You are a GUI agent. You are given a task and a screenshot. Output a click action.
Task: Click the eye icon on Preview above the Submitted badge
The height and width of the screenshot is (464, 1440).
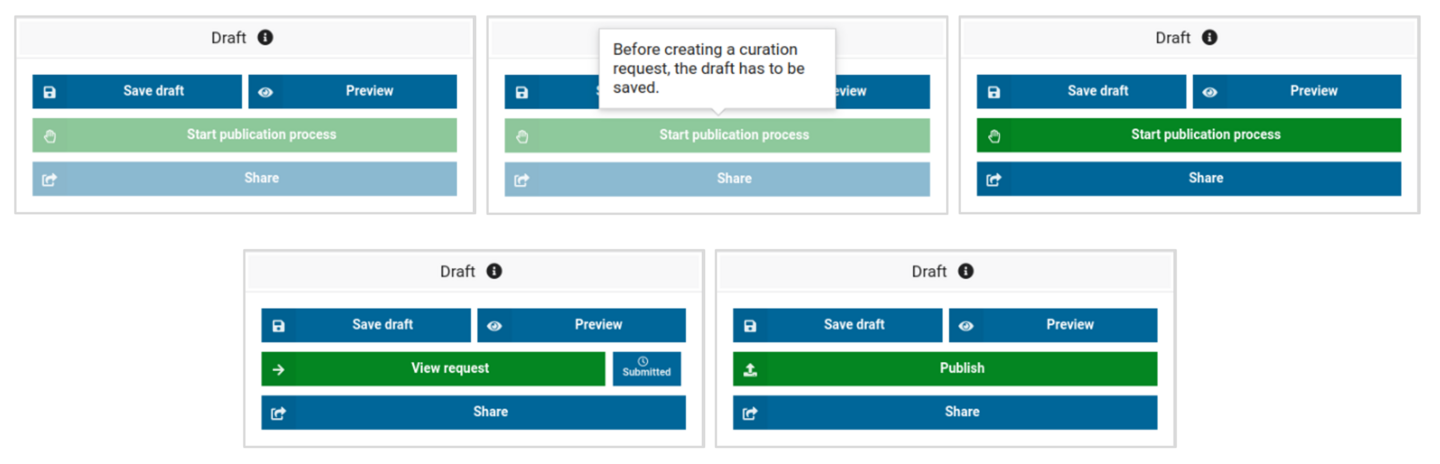(495, 325)
